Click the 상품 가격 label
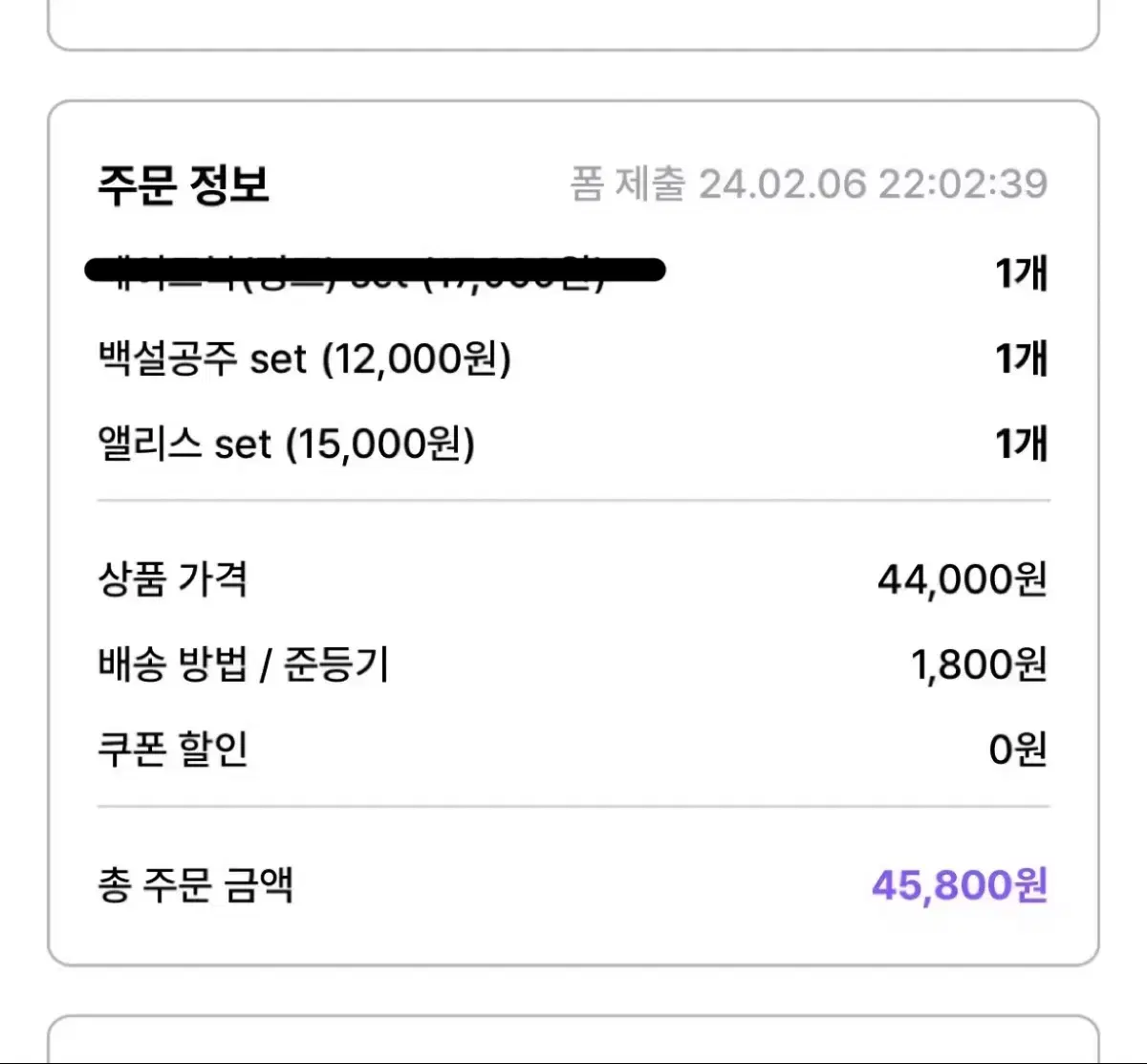Viewport: 1147px width, 1064px height. pos(173,579)
